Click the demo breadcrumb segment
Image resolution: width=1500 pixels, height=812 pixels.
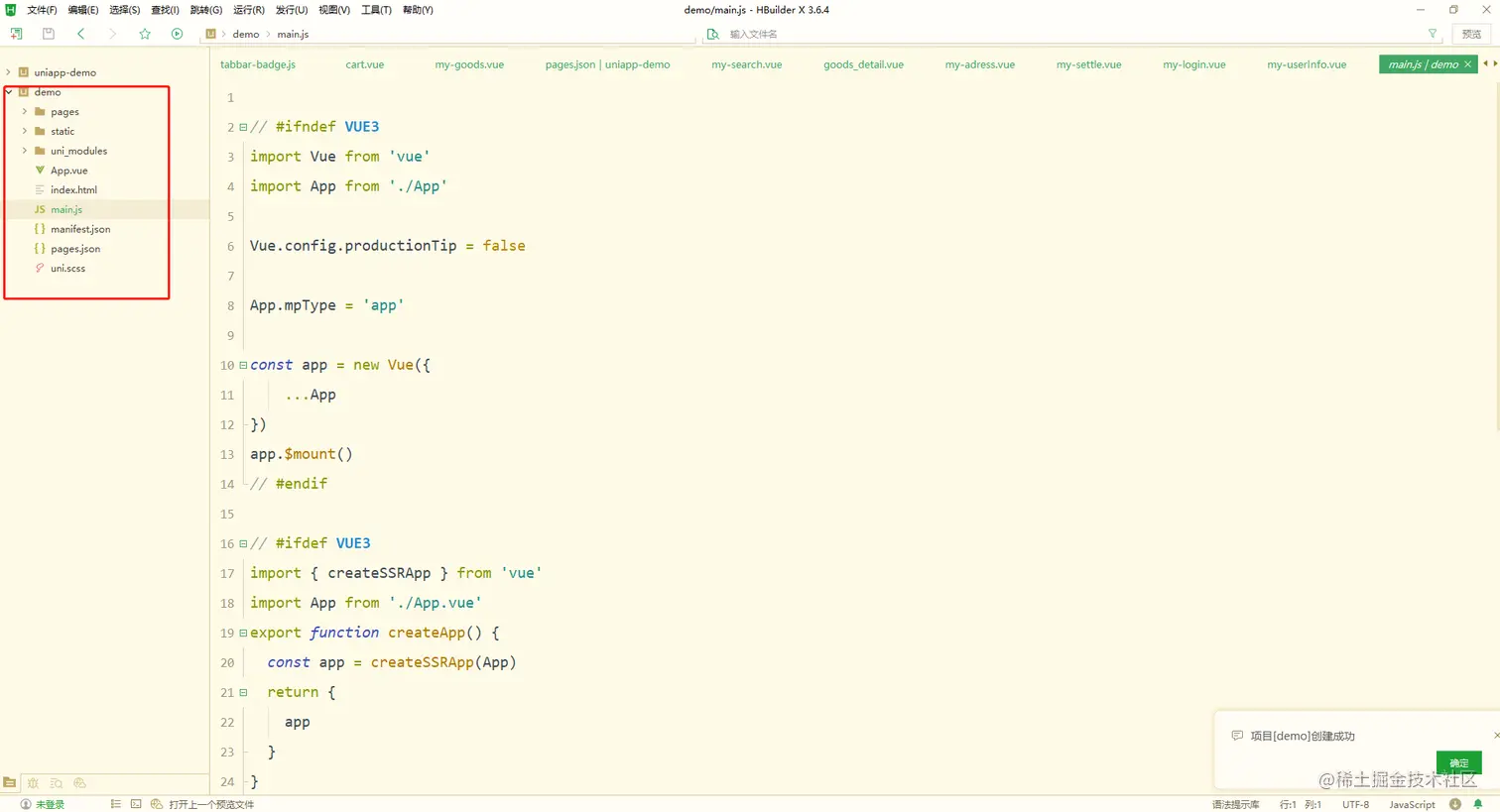(246, 34)
